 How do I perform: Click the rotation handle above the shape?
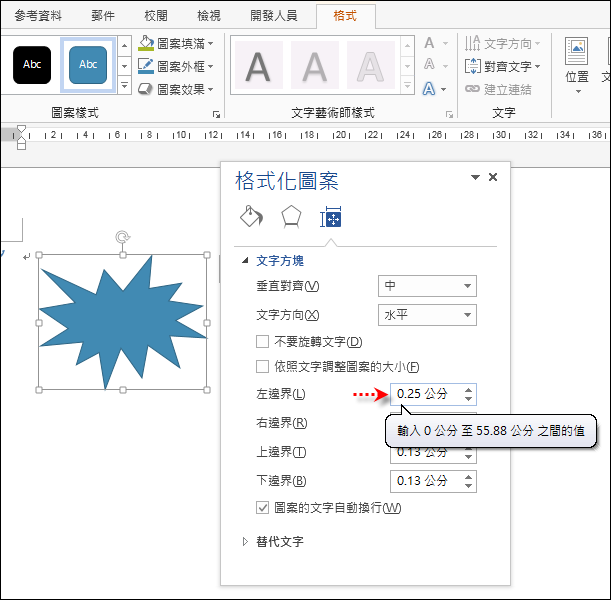(123, 236)
